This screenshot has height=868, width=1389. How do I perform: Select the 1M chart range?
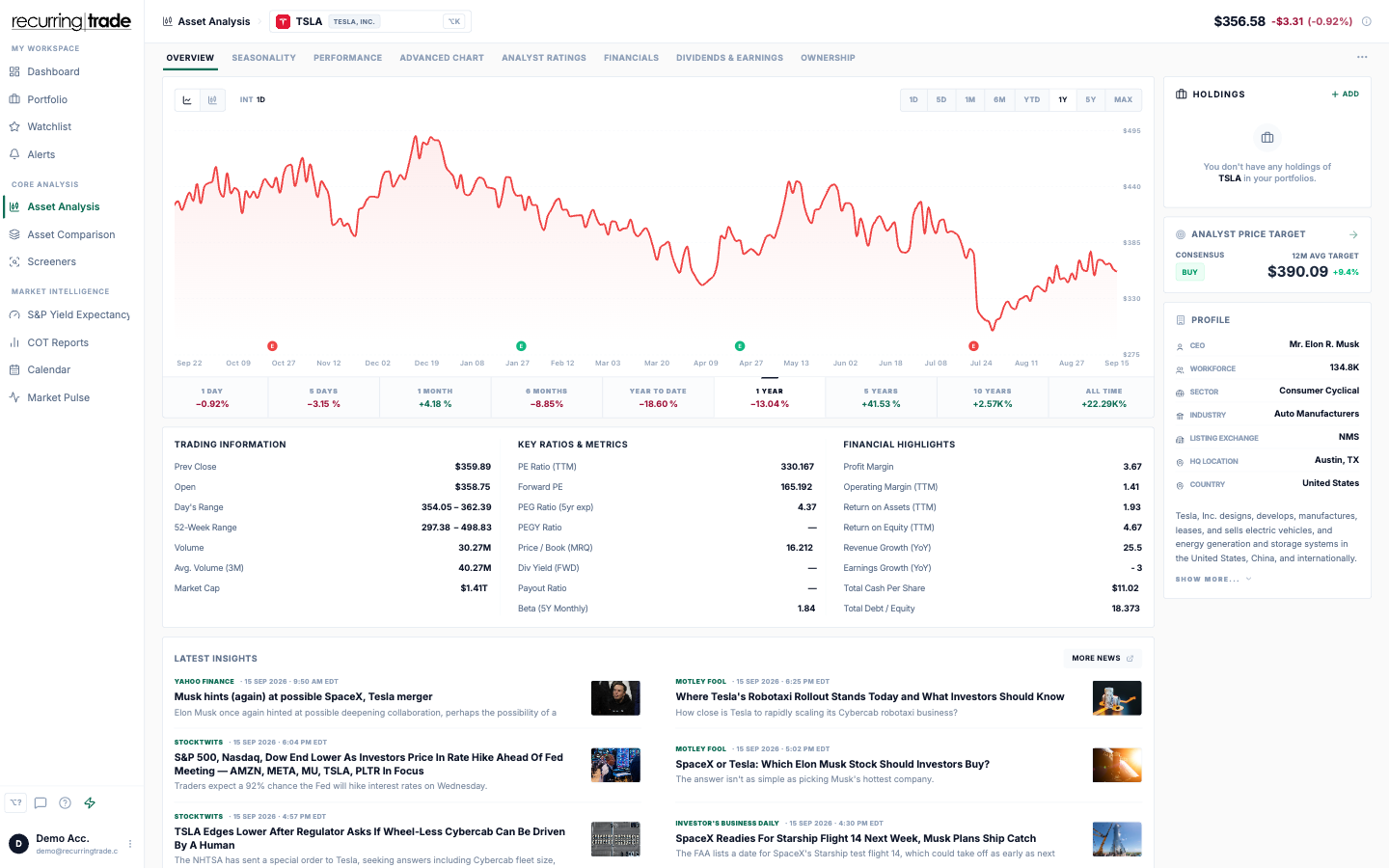pos(970,99)
